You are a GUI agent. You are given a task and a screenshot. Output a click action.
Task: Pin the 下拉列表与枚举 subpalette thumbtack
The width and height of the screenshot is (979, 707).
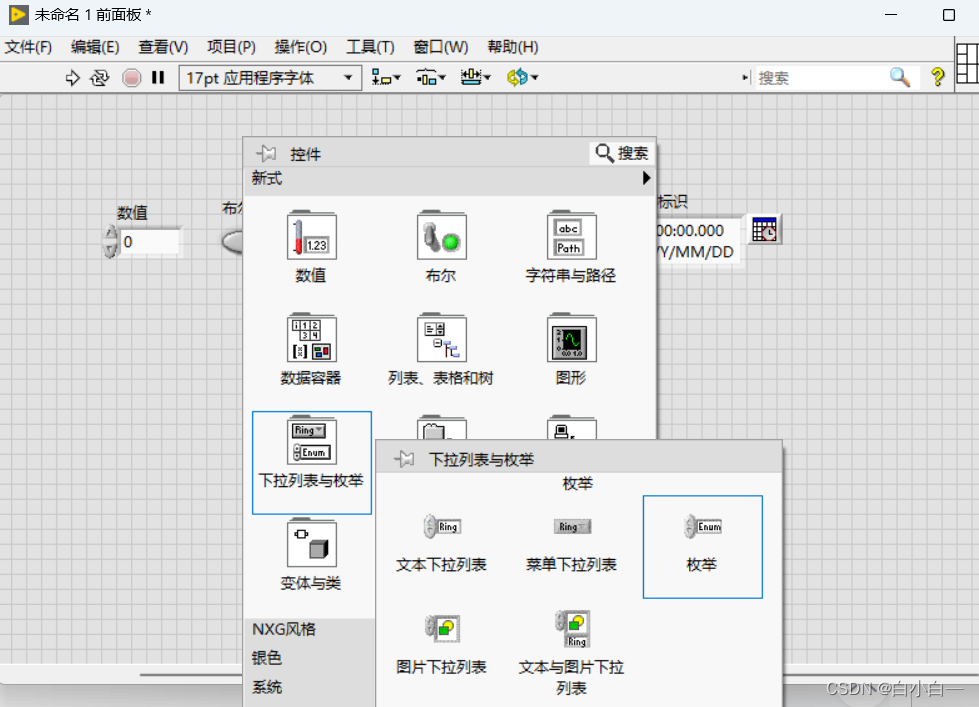coord(405,459)
